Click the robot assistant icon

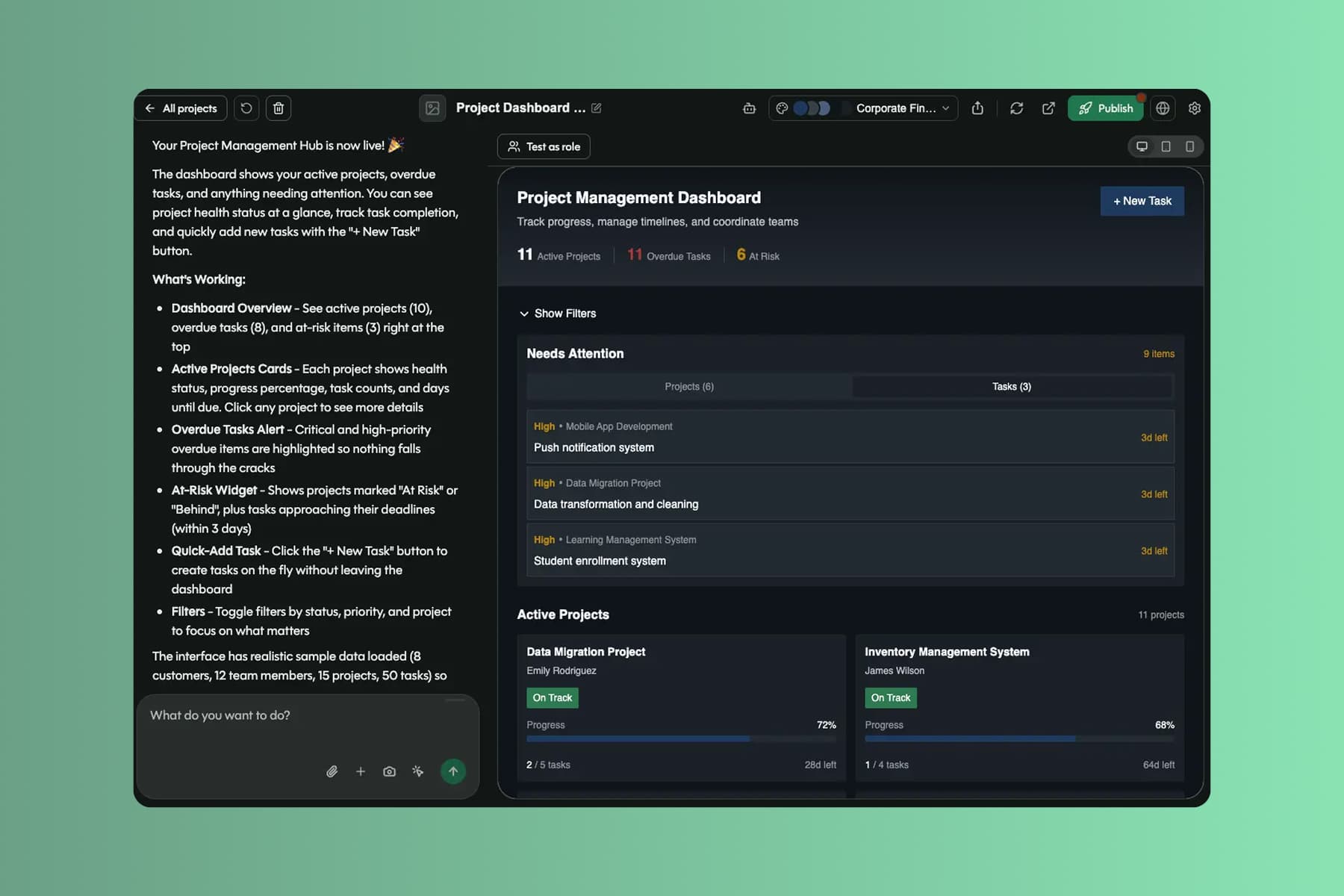pyautogui.click(x=749, y=108)
